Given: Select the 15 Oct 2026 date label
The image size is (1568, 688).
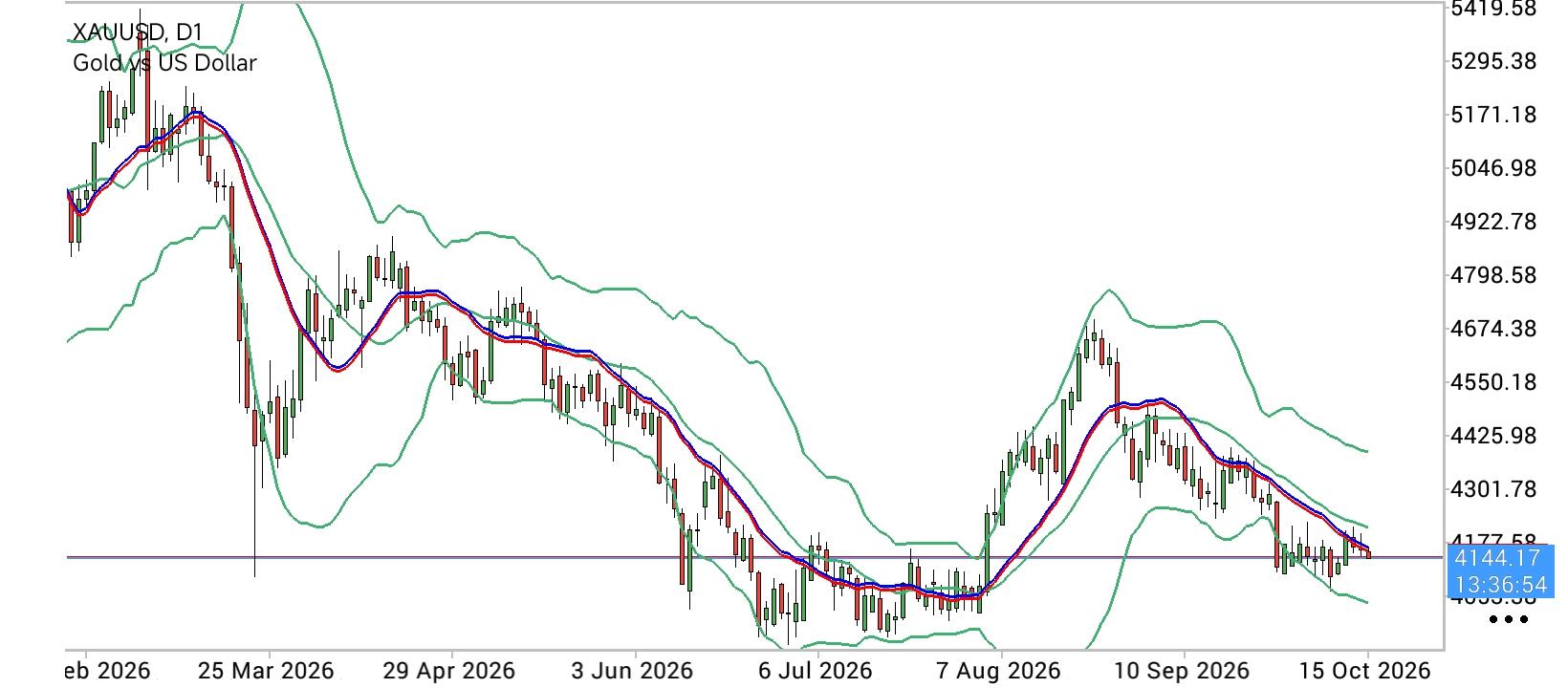Looking at the screenshot, I should pos(1364,671).
